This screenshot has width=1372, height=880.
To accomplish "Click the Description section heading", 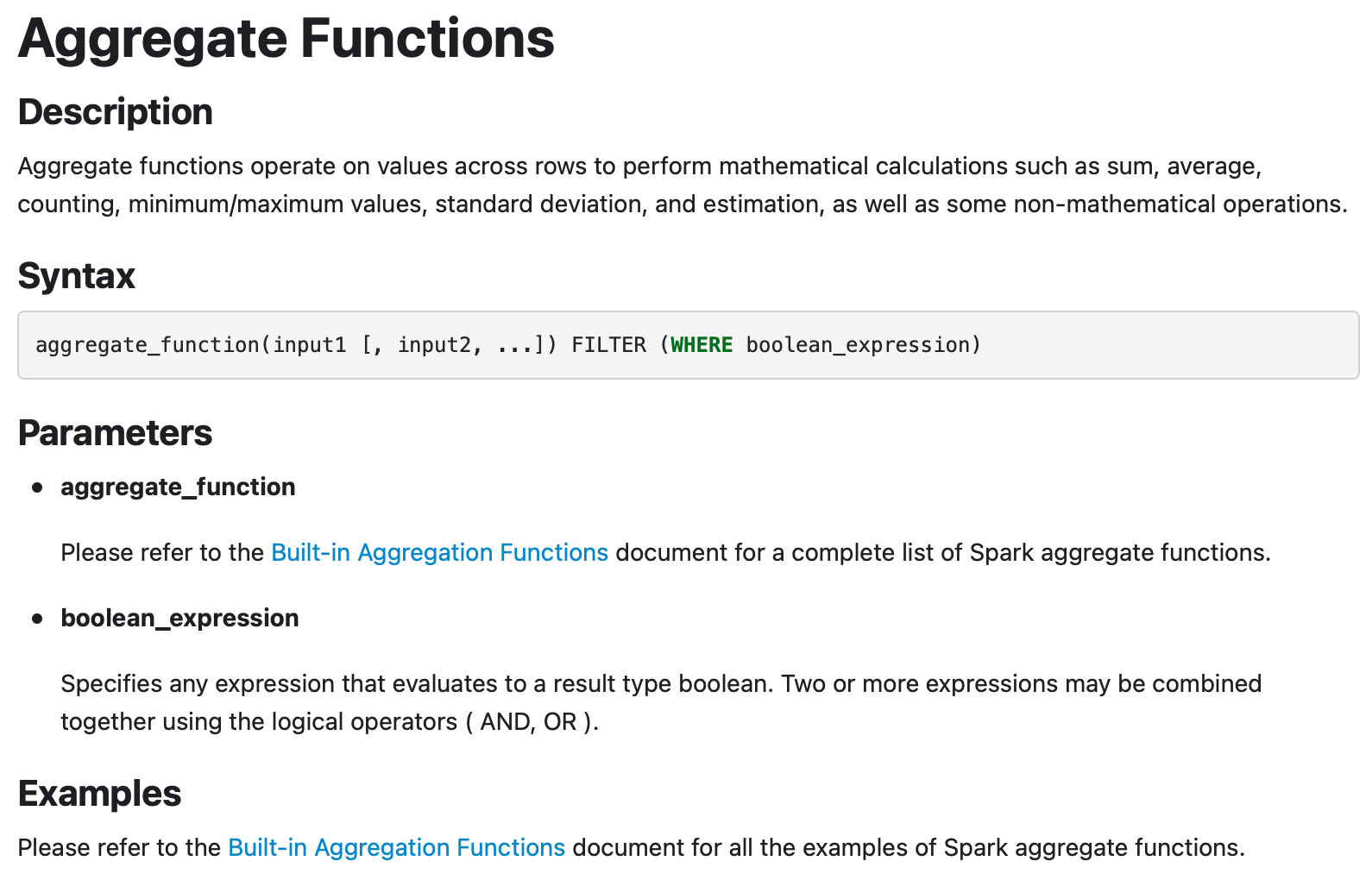I will [x=115, y=112].
